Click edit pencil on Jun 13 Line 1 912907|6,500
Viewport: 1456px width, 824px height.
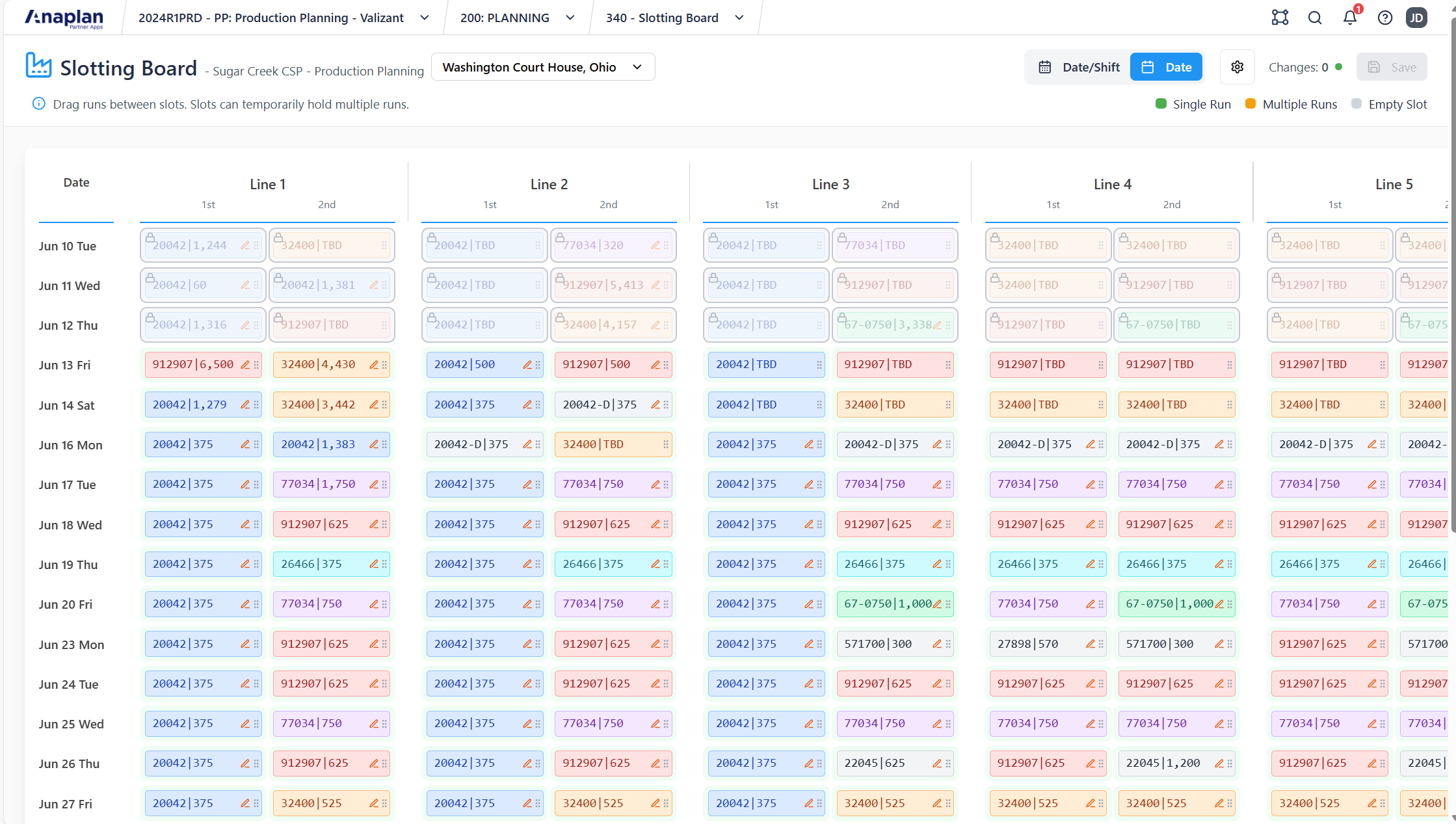(245, 365)
